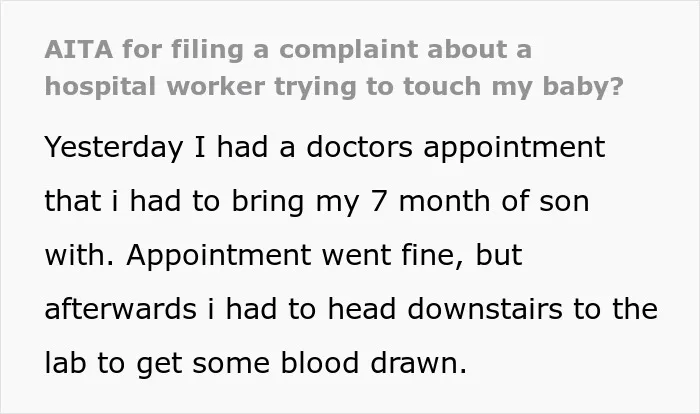This screenshot has height=414, width=700.
Task: Click the word 'with.' at the third line start
Action: 79,255
